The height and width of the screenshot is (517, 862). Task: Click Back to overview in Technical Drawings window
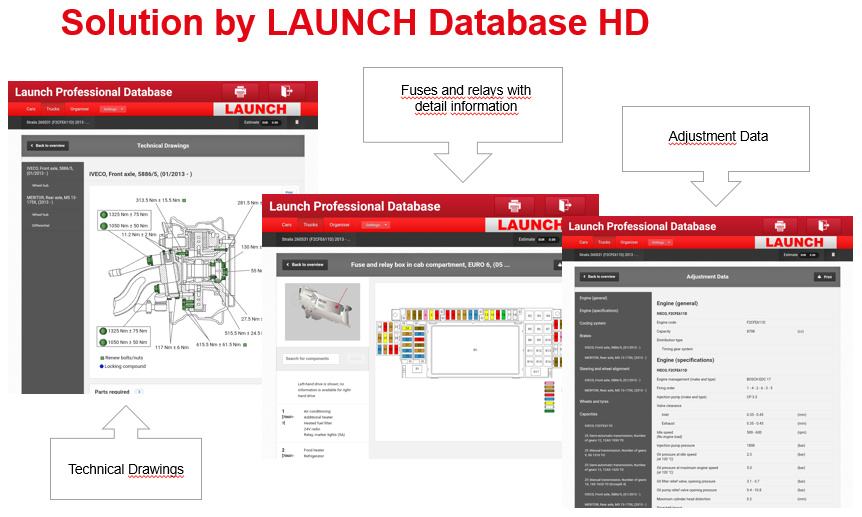point(48,146)
